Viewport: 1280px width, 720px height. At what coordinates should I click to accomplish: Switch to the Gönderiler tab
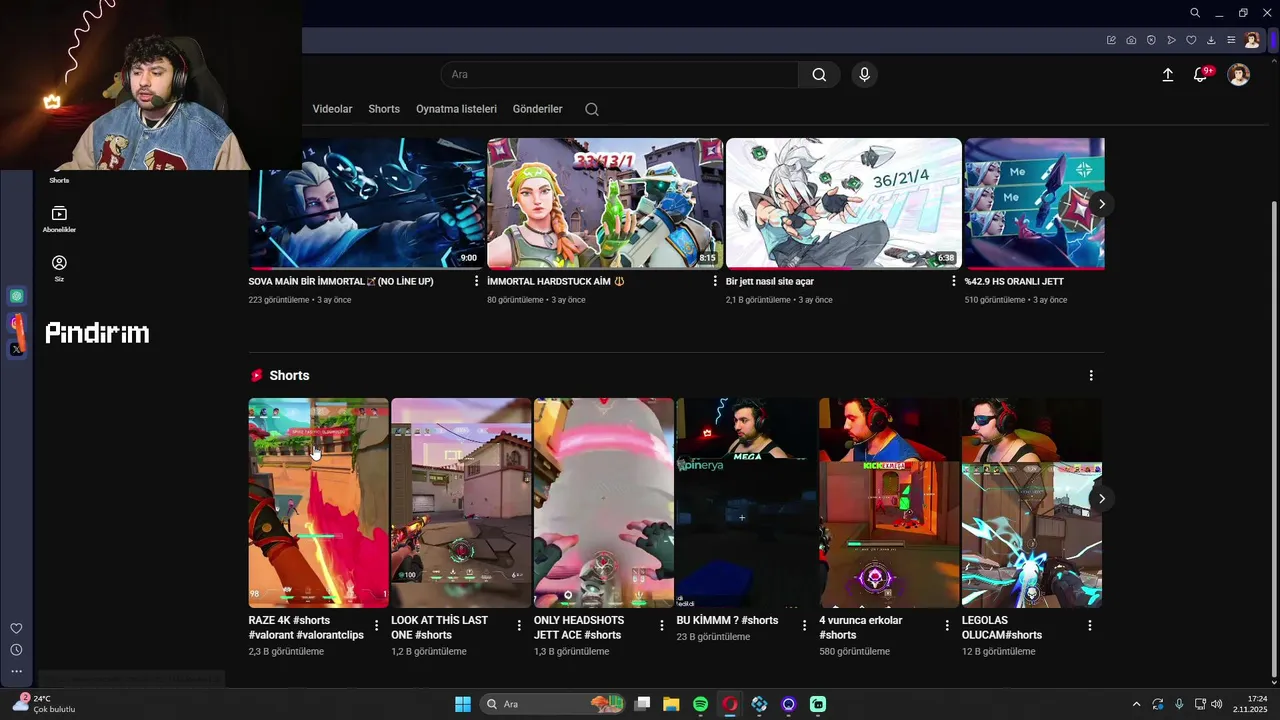537,109
